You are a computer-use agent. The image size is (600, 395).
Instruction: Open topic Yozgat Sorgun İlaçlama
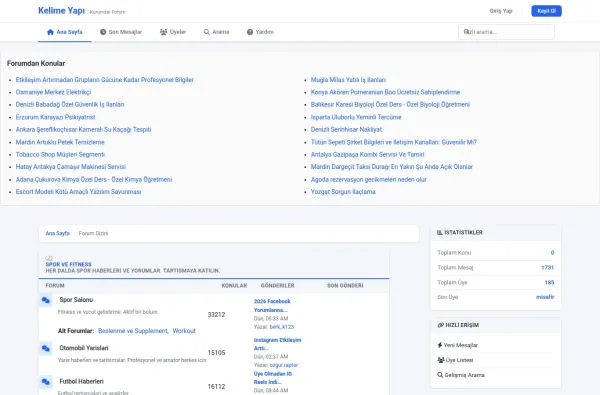coord(343,191)
